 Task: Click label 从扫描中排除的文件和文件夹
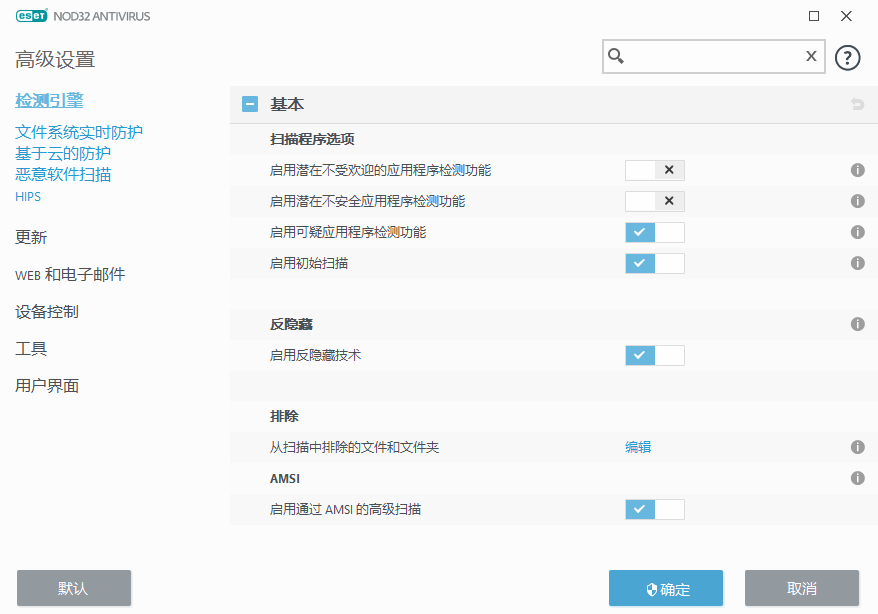click(354, 447)
